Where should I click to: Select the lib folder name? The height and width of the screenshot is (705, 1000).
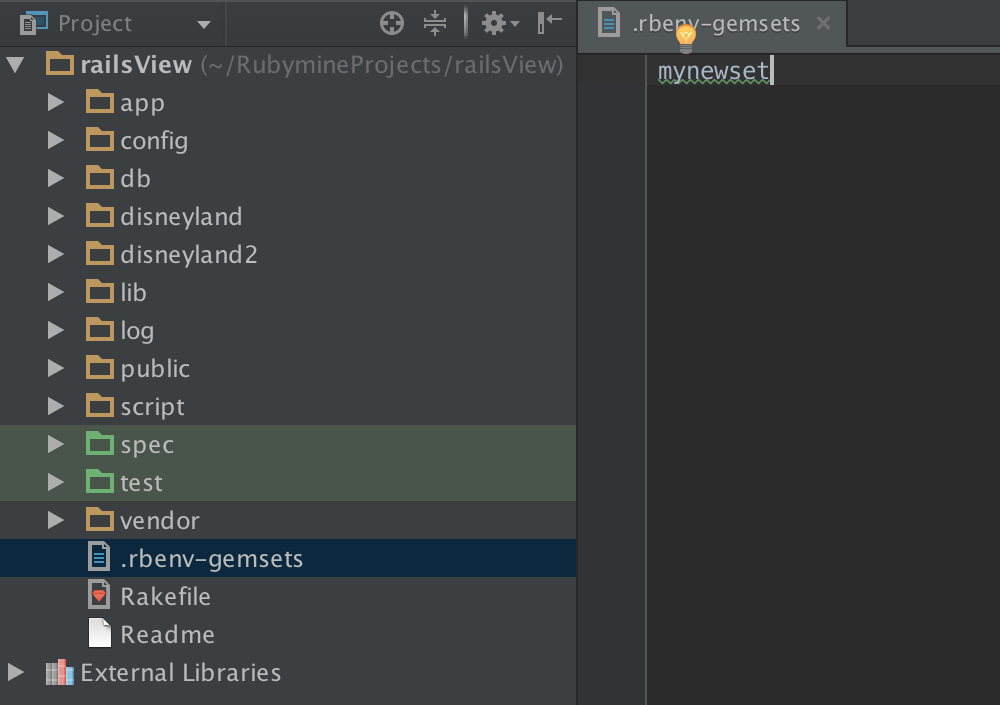click(133, 292)
